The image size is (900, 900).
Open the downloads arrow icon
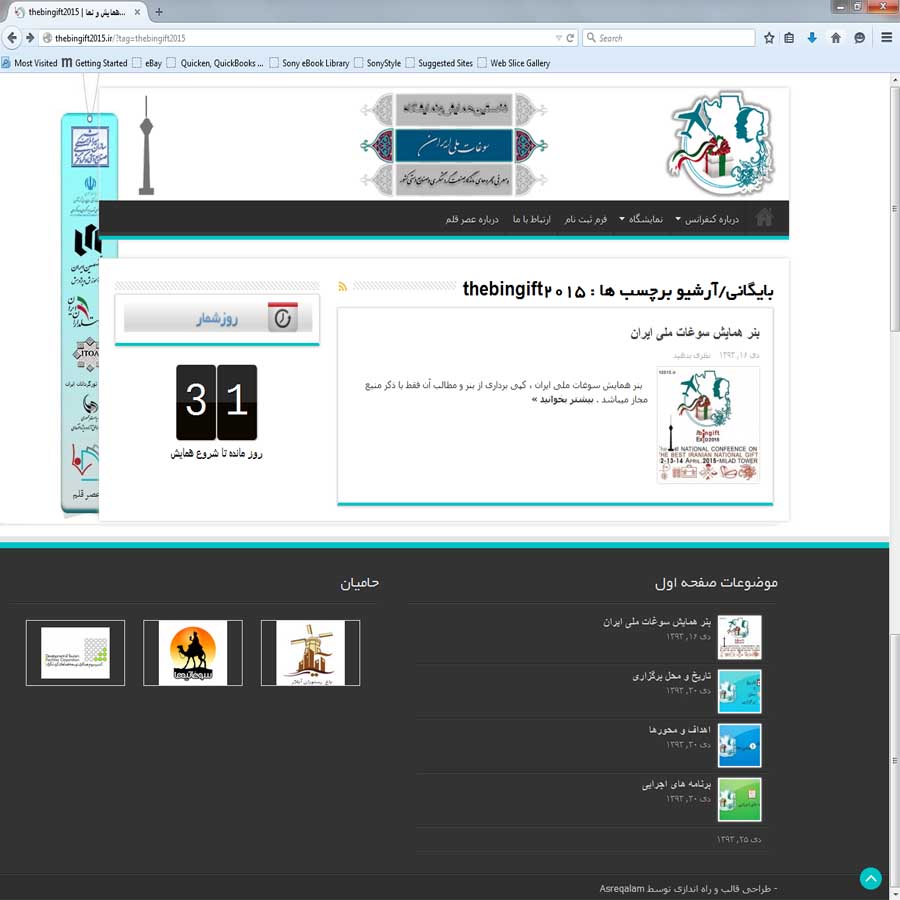pos(812,38)
